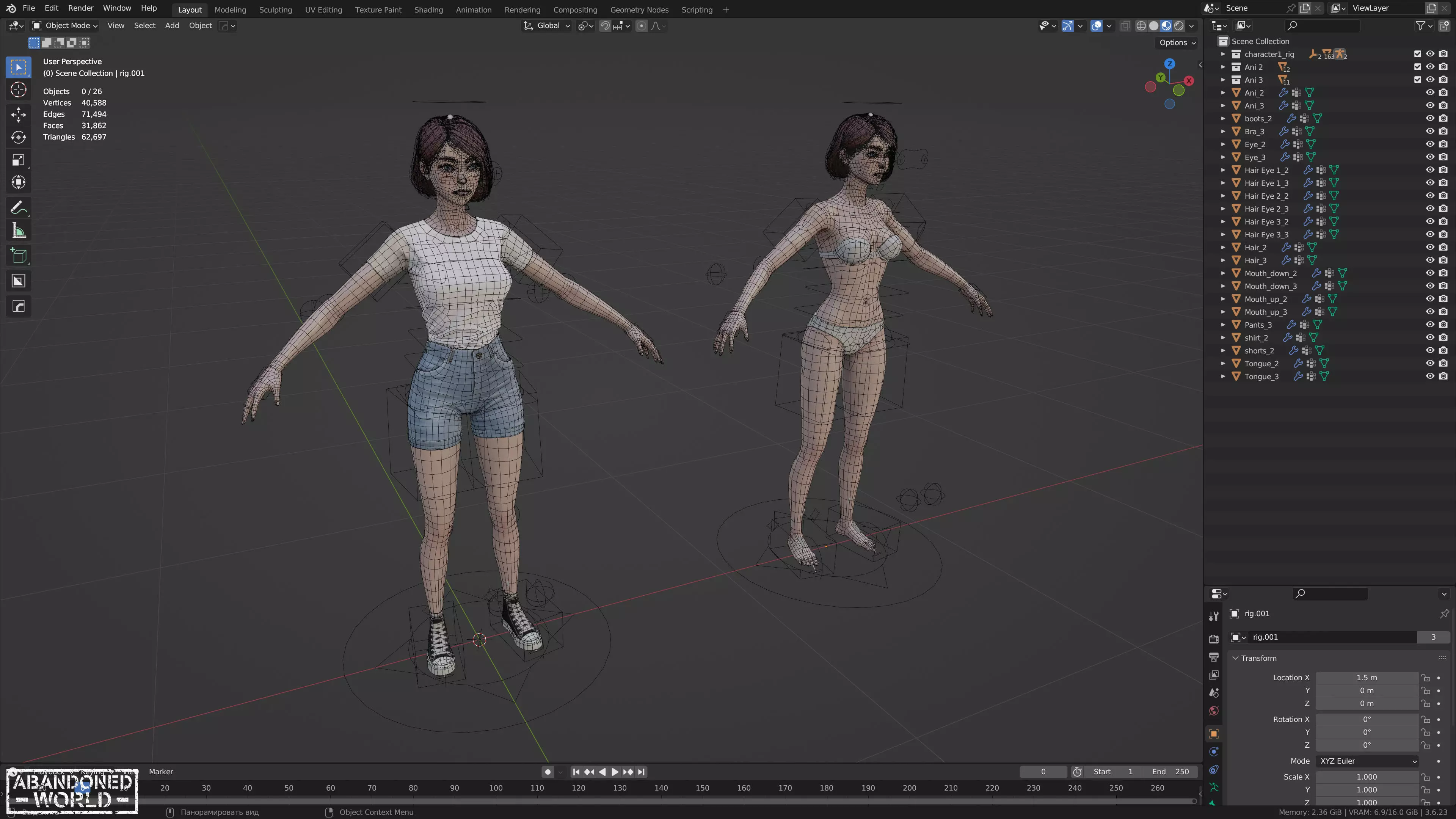Toggle X-ray mode
The image size is (1456, 819).
(x=1125, y=25)
